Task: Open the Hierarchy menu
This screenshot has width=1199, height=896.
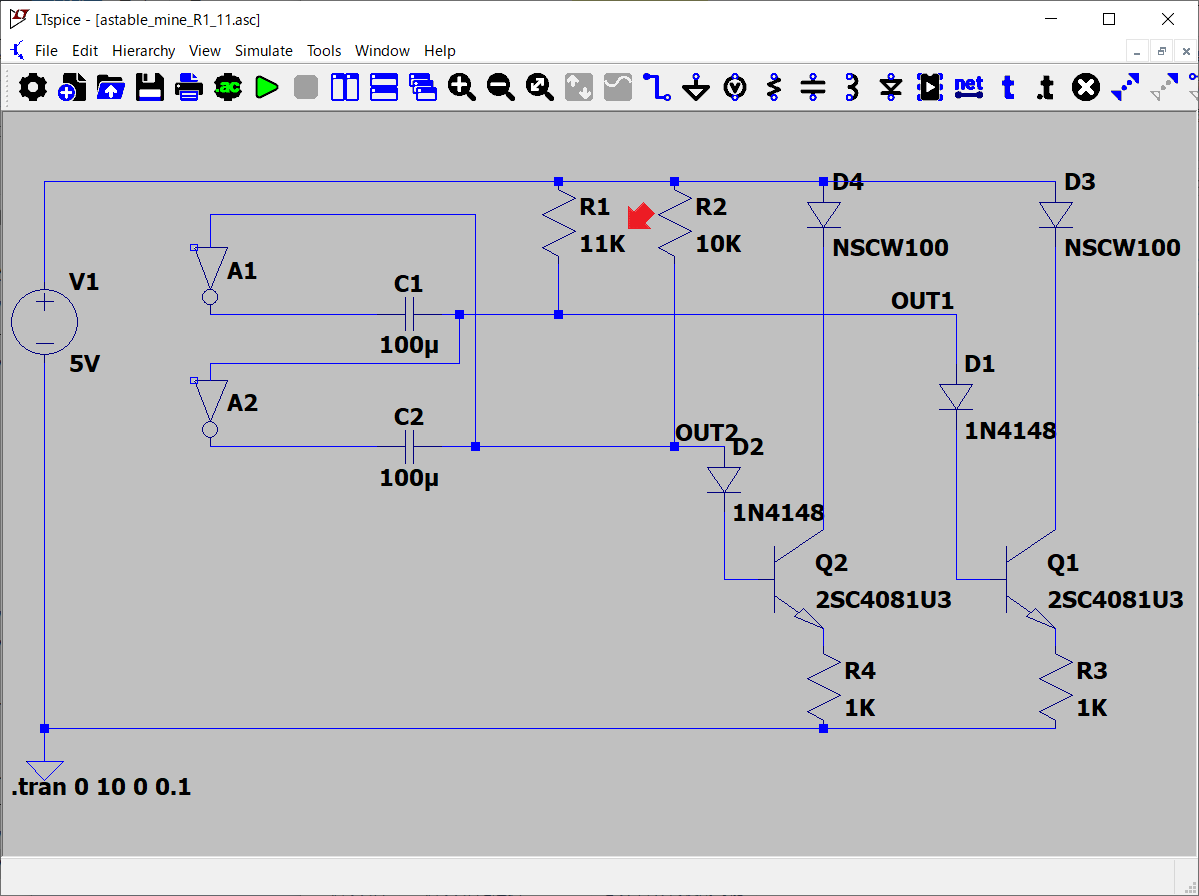Action: (x=143, y=51)
